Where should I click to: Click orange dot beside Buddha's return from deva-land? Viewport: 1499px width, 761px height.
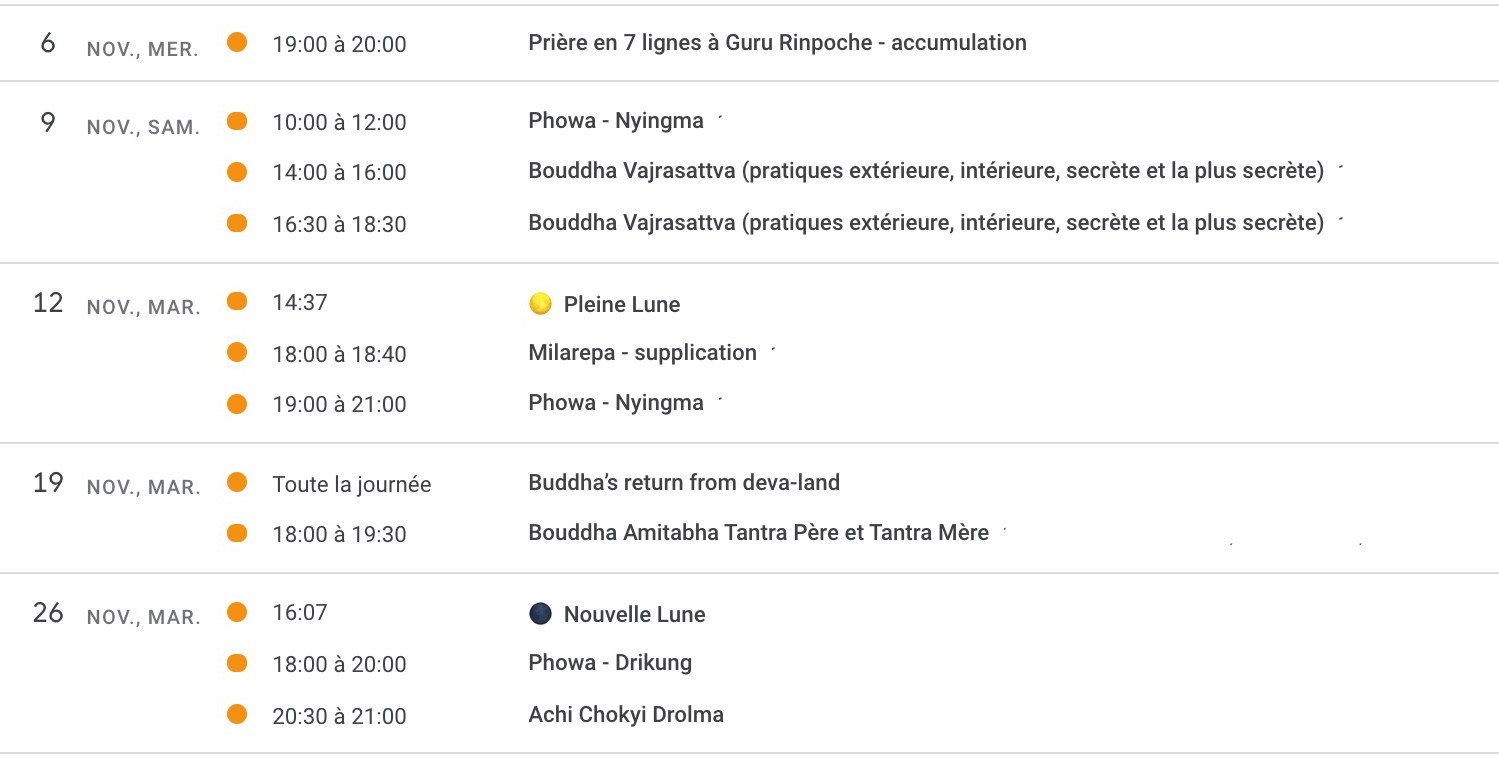pyautogui.click(x=237, y=483)
